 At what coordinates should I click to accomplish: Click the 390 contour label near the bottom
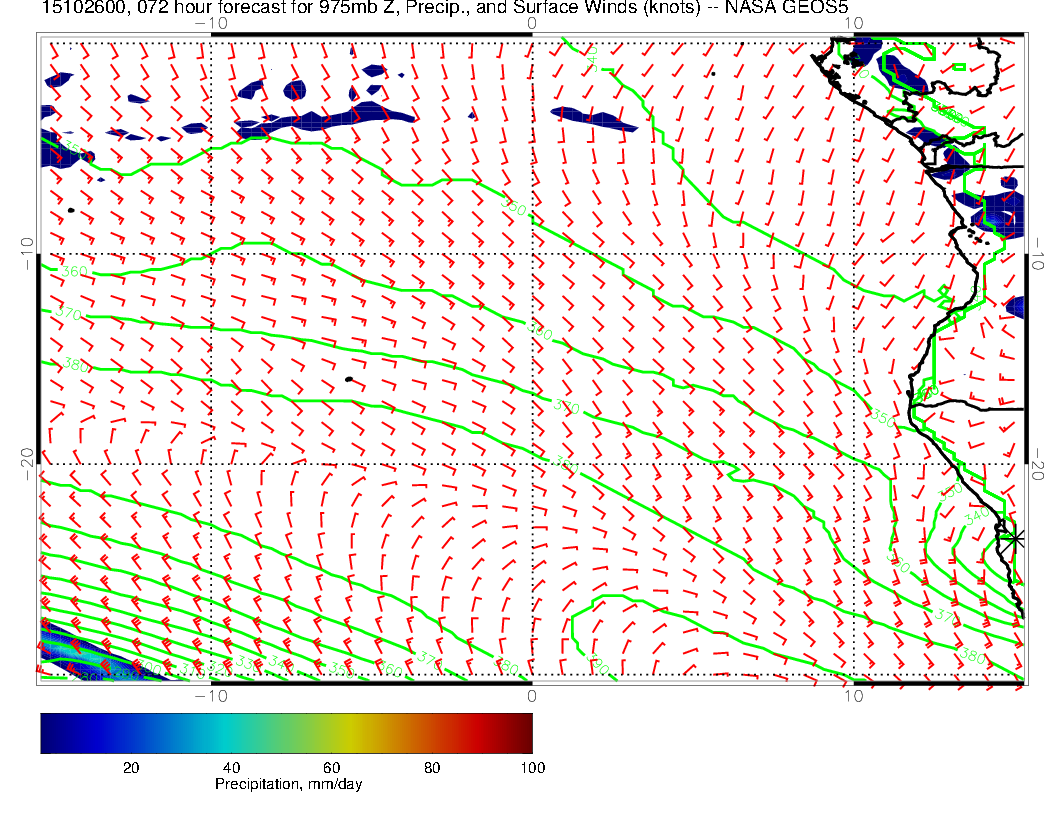[x=598, y=664]
